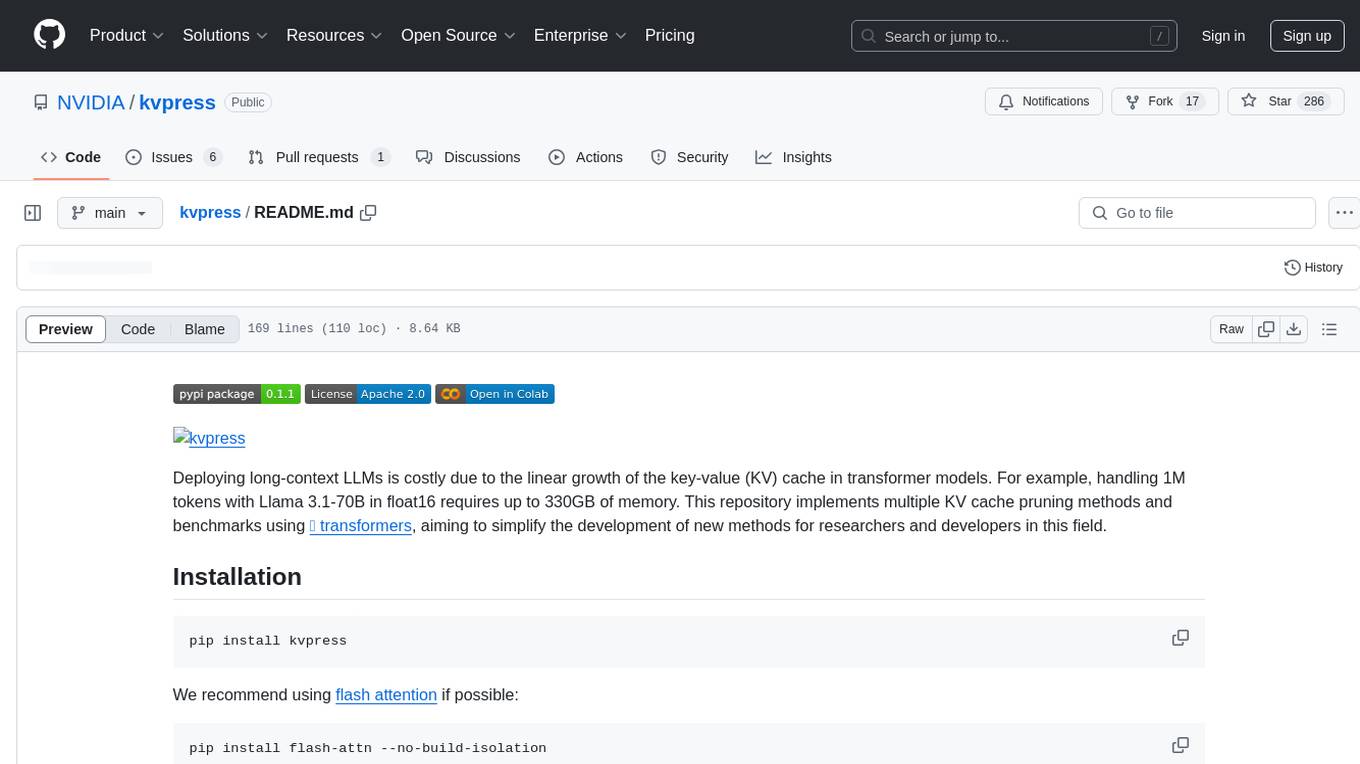Open the Security tab
The height and width of the screenshot is (764, 1360).
tap(690, 157)
